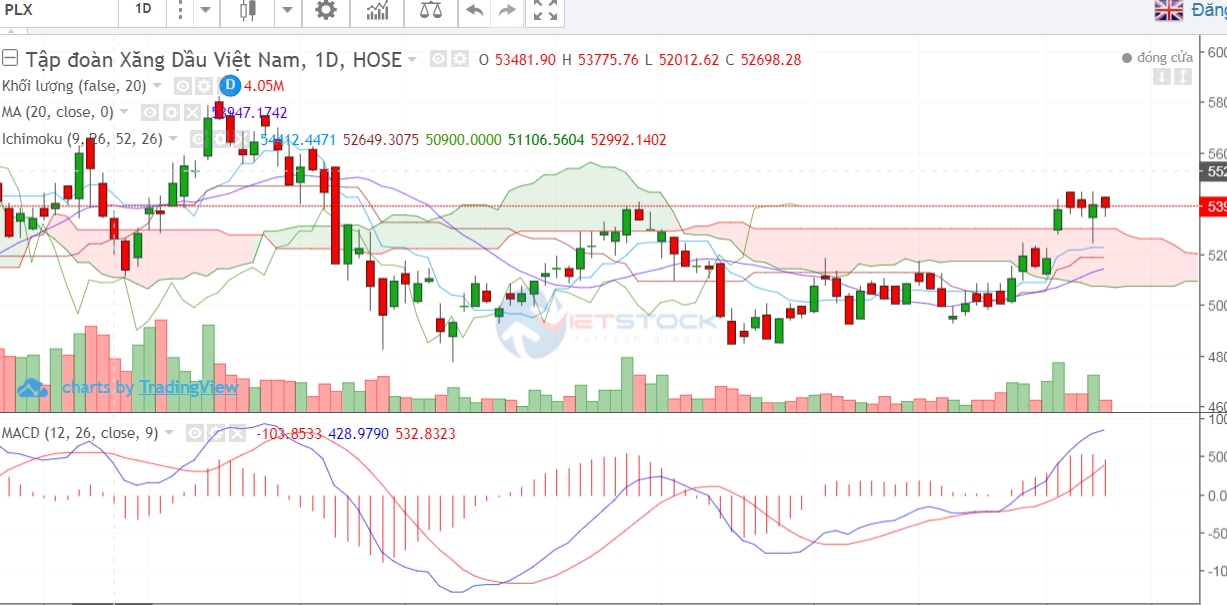Collapse the indicator legend box
This screenshot has height=605, width=1227.
pyautogui.click(x=10, y=58)
